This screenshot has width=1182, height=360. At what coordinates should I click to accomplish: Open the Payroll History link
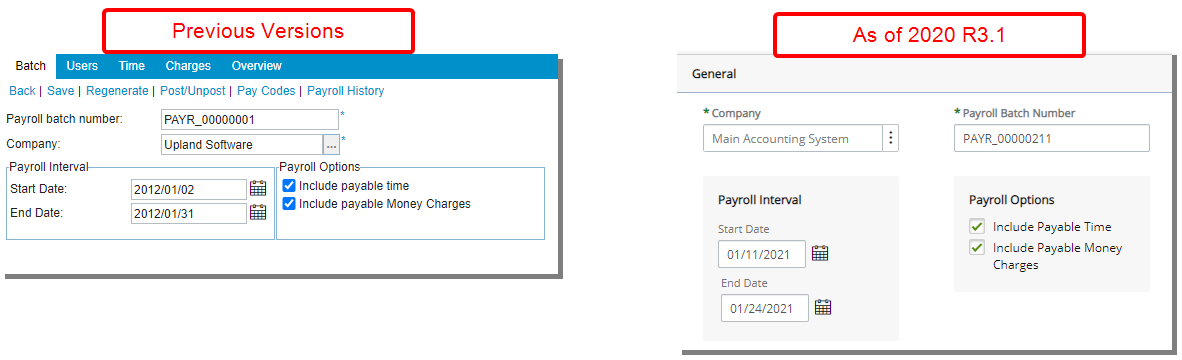click(345, 91)
